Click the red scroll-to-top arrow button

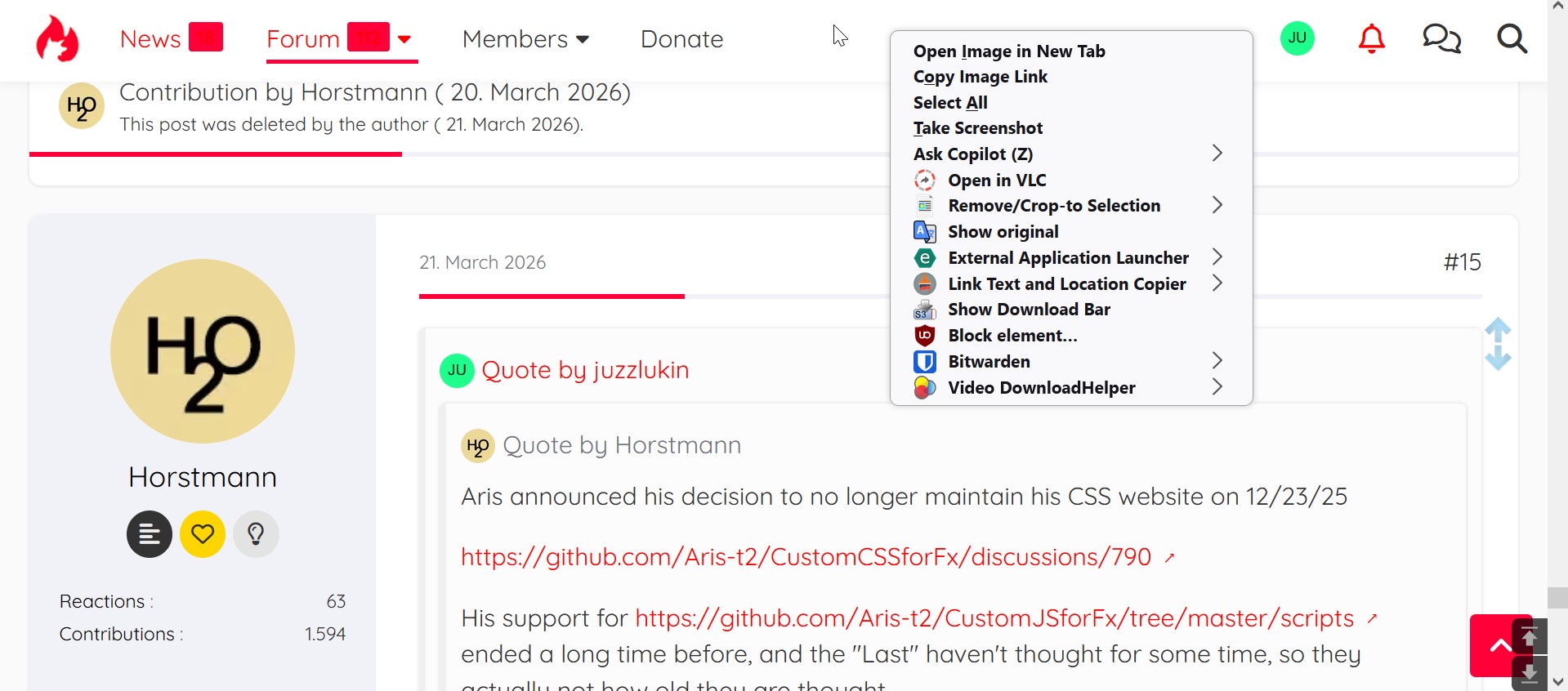pos(1498,645)
